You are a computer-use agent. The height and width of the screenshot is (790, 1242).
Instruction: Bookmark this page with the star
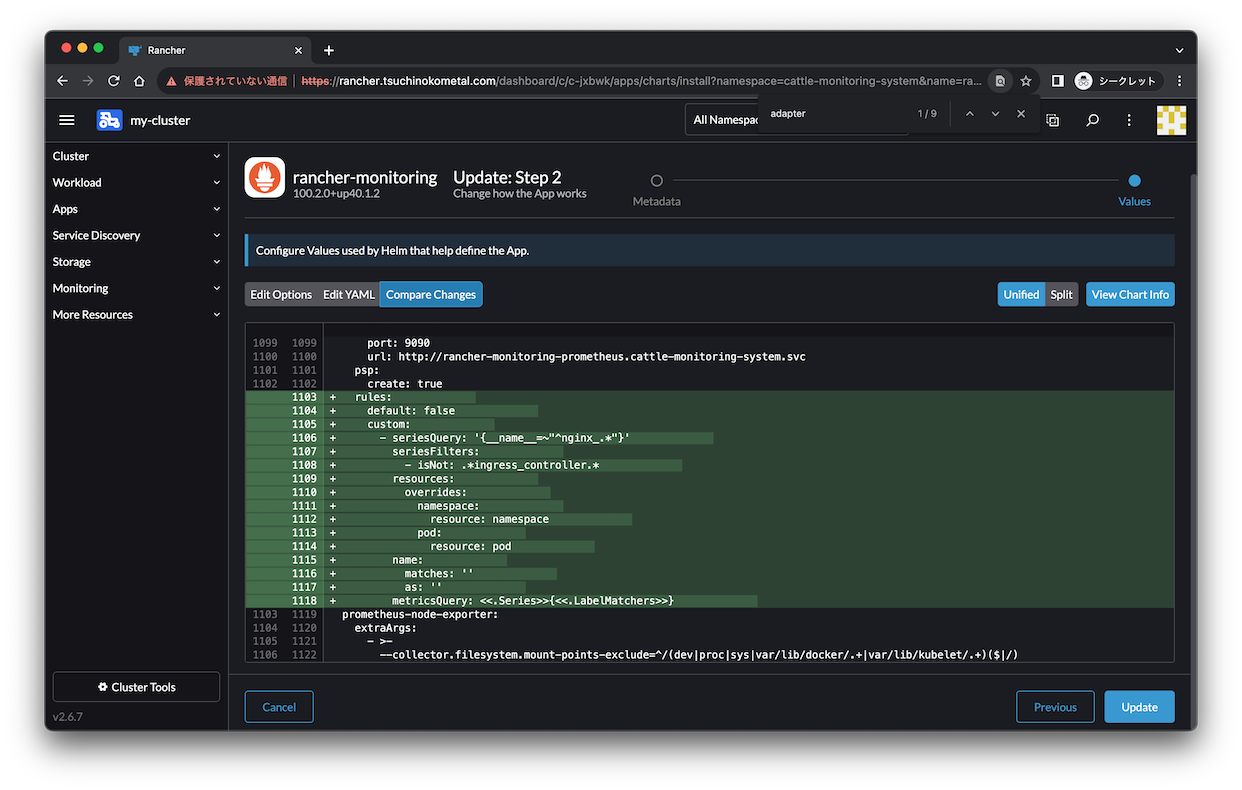[1026, 81]
